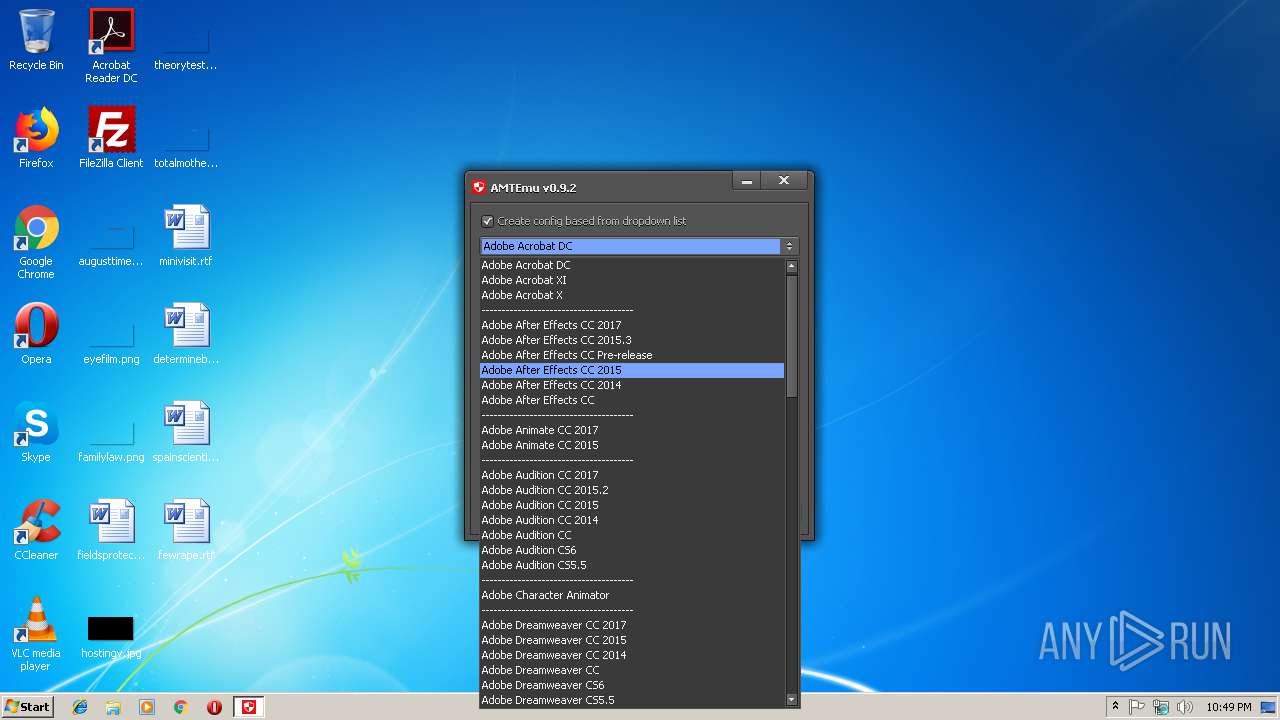Open Chrome from the taskbar
The width and height of the screenshot is (1280, 720).
[x=180, y=707]
